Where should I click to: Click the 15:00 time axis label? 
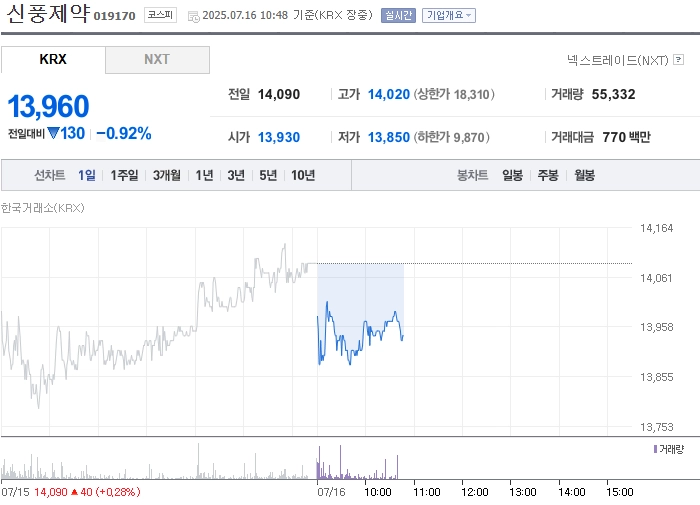620,492
